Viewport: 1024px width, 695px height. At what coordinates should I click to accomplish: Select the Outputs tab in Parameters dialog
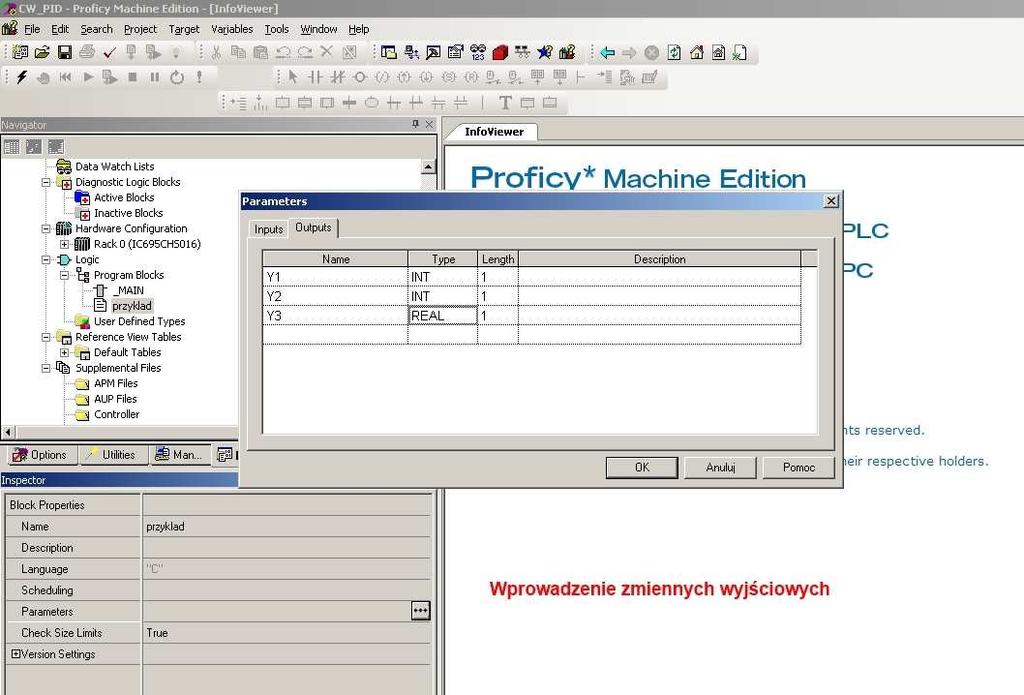pyautogui.click(x=313, y=228)
